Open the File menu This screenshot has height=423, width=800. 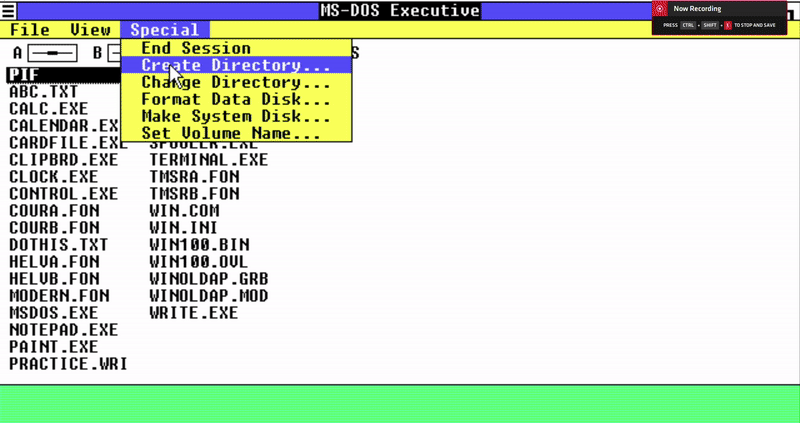(30, 30)
